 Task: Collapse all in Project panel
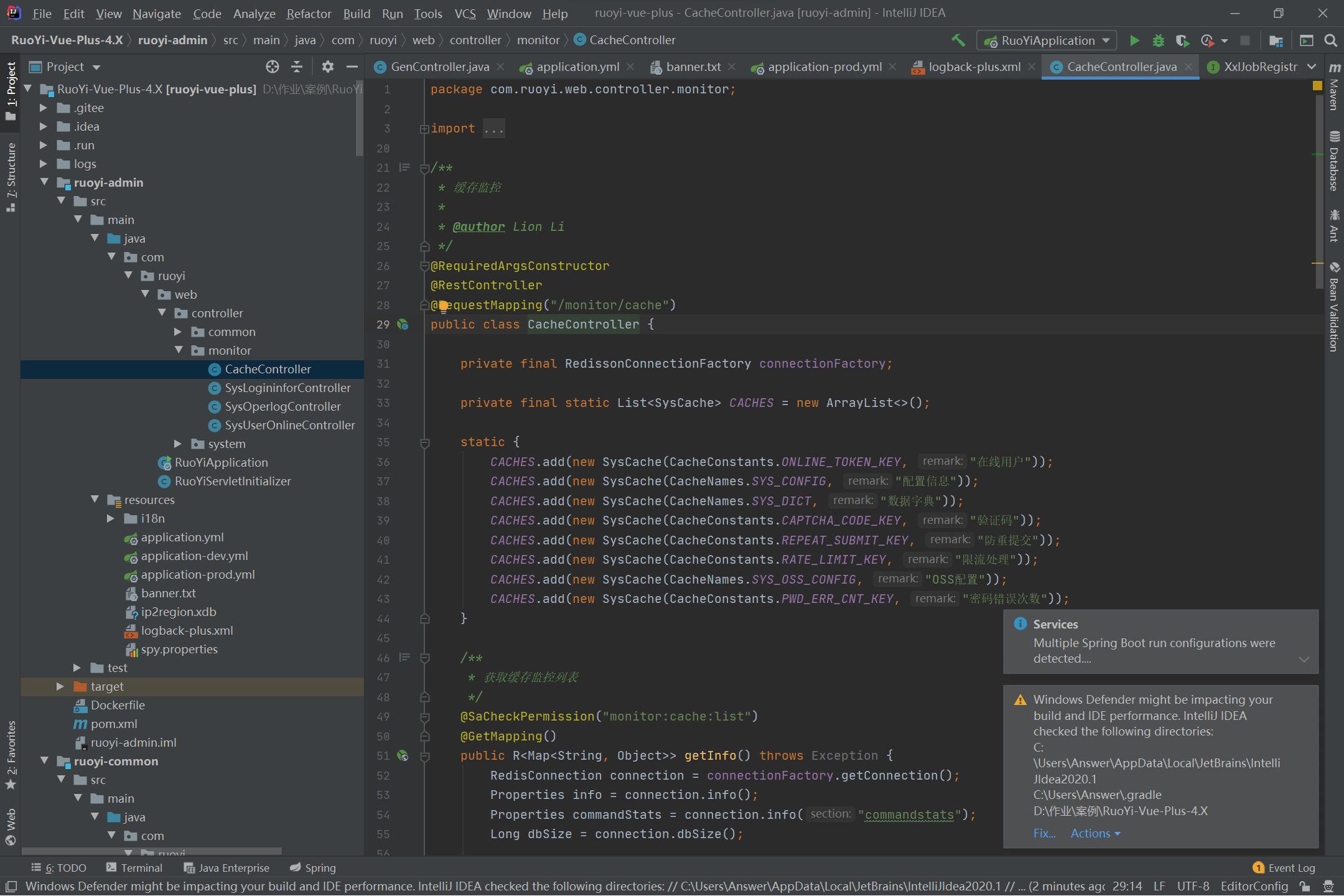(x=297, y=67)
